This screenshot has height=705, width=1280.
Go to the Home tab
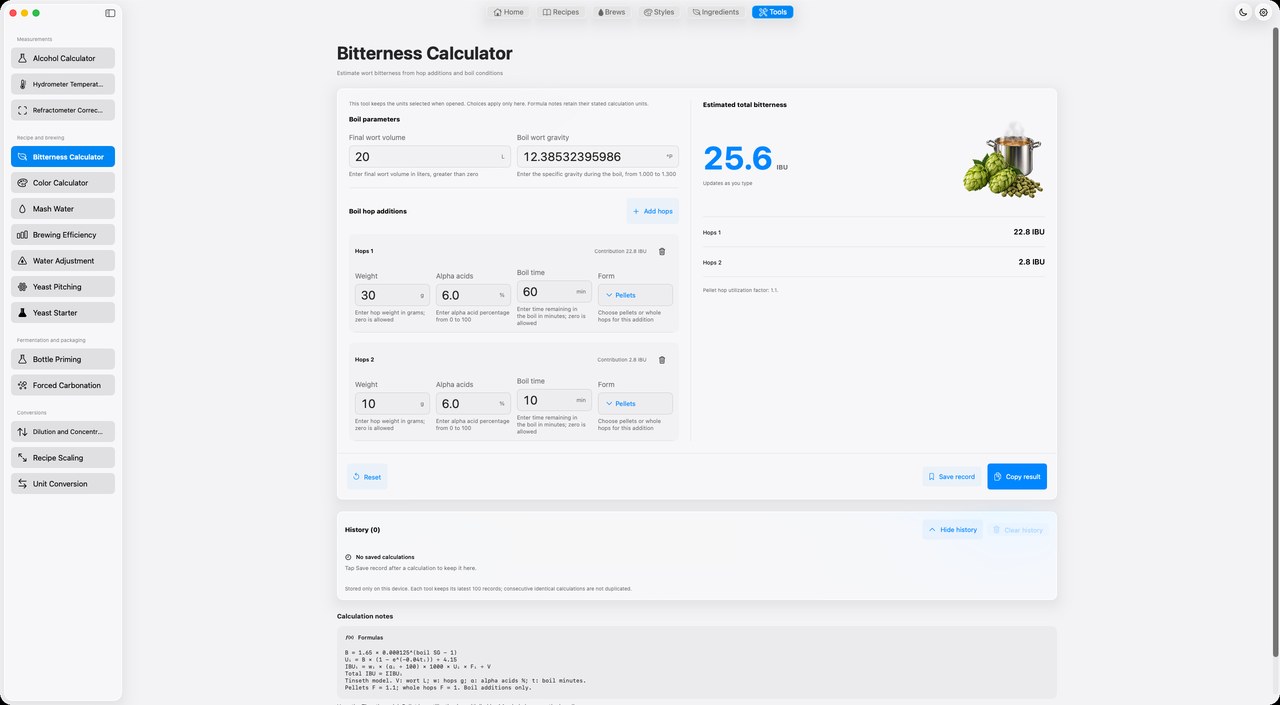click(x=509, y=12)
